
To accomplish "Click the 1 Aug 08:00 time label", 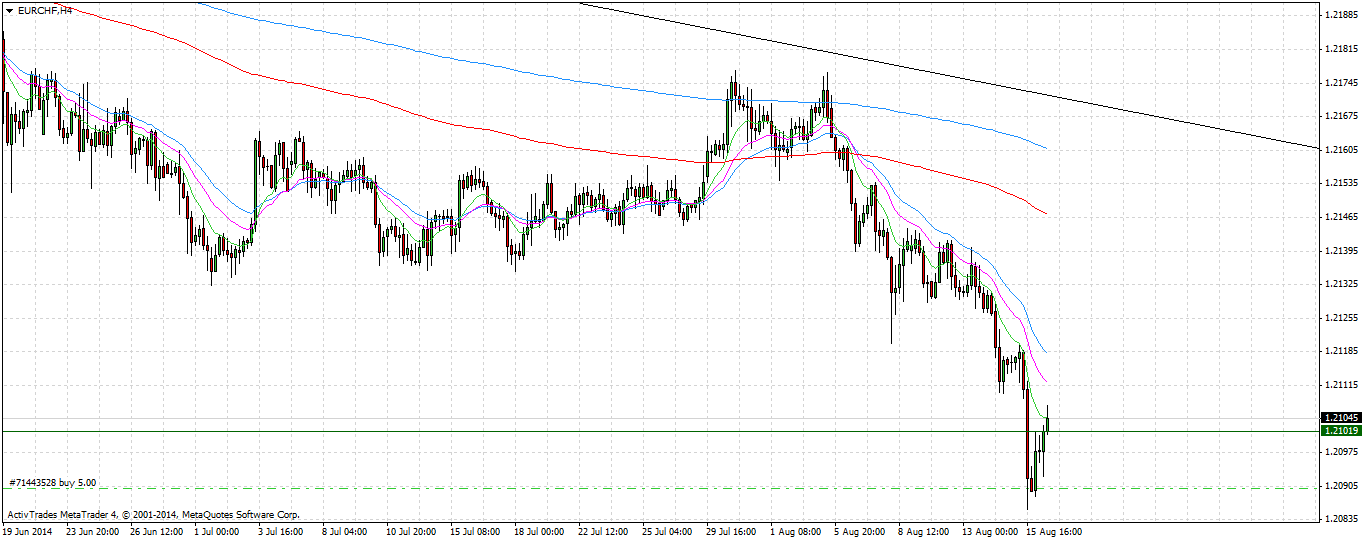I will (797, 531).
